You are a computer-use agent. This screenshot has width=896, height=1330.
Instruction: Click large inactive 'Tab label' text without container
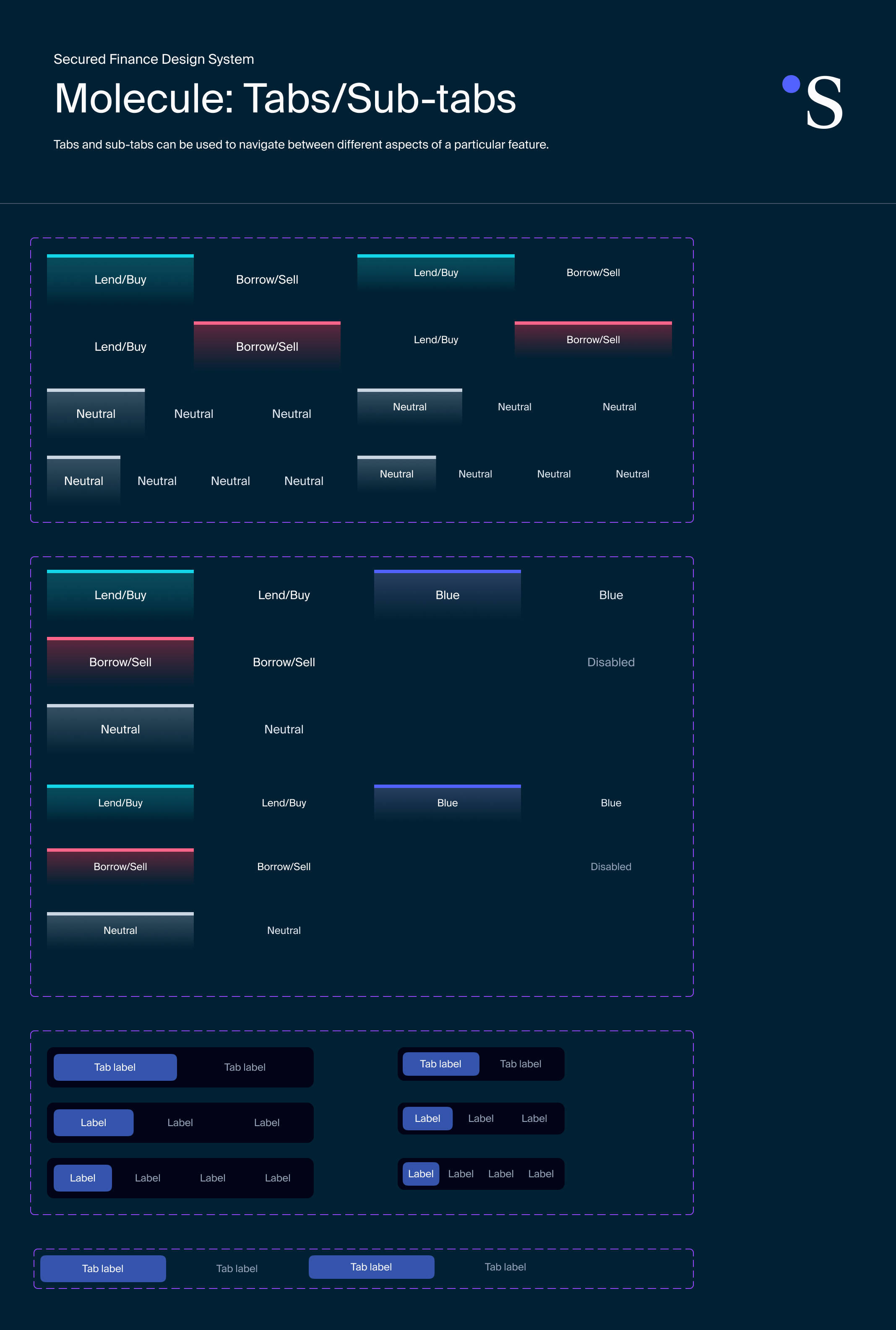click(237, 1268)
